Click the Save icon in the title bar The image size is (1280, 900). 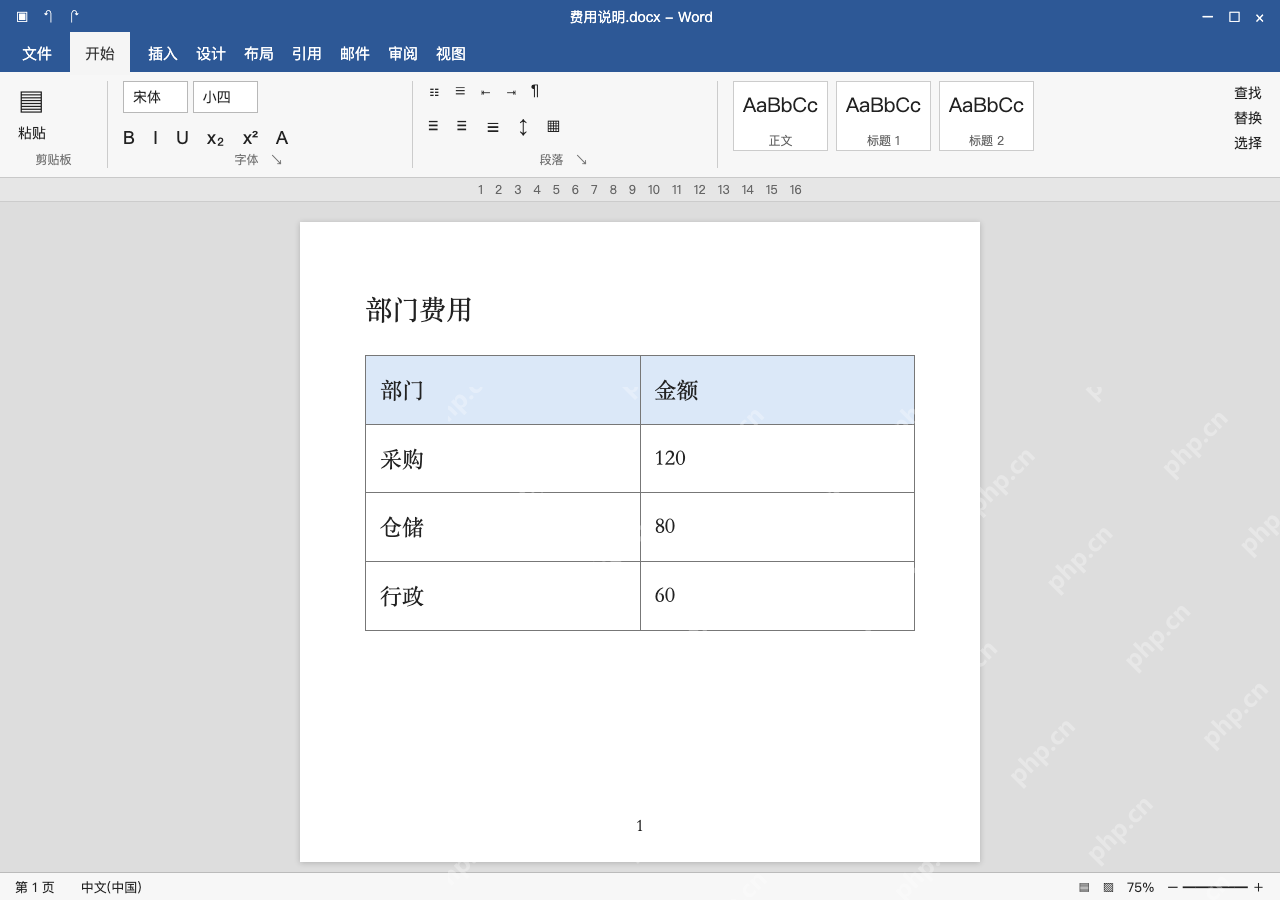point(22,17)
